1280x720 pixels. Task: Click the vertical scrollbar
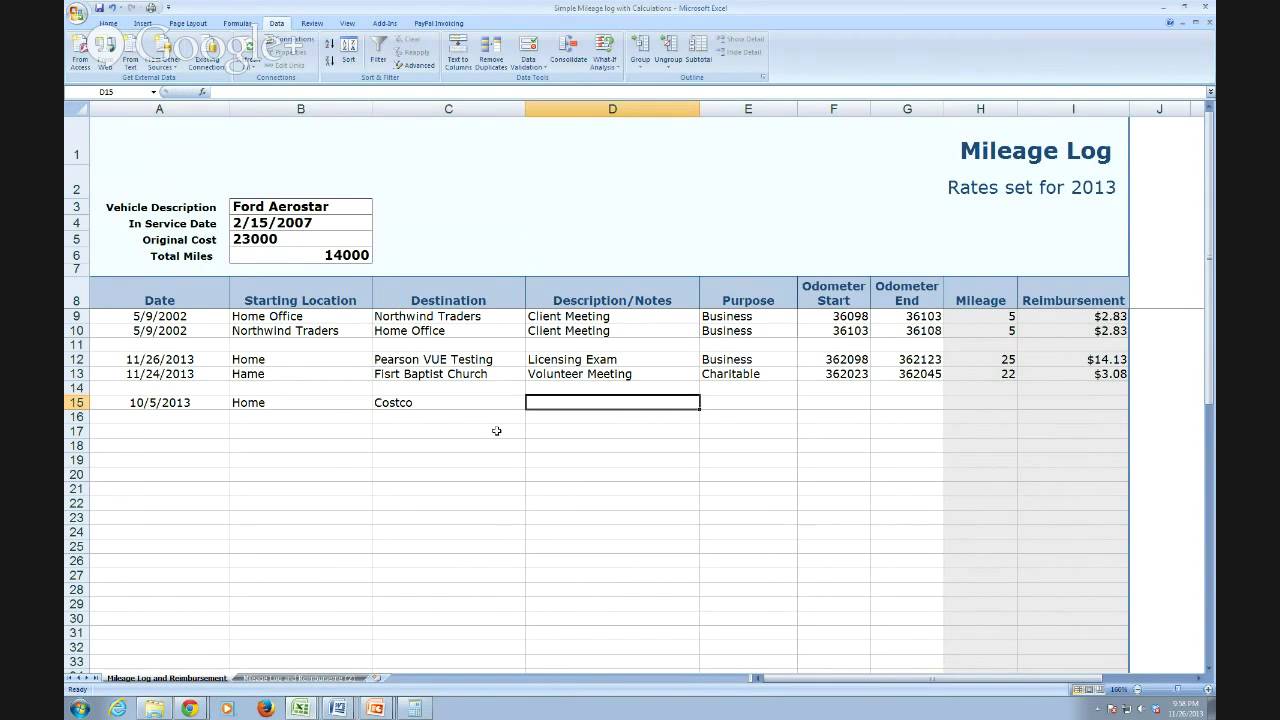1210,260
